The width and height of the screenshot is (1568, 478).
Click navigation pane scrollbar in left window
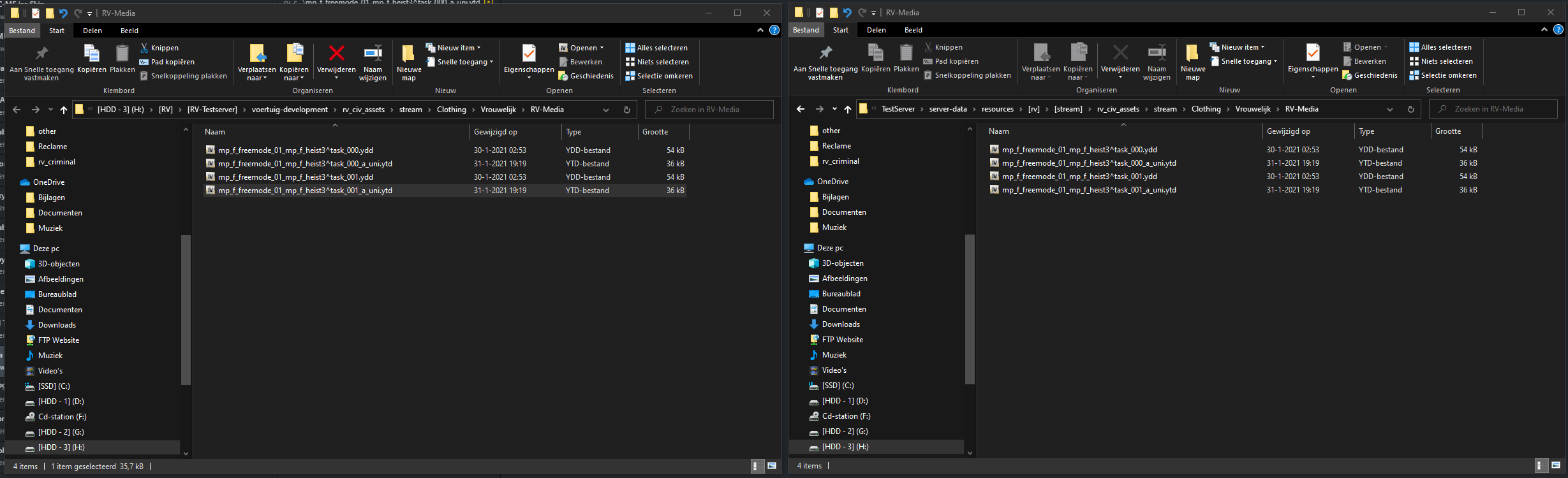tap(186, 310)
